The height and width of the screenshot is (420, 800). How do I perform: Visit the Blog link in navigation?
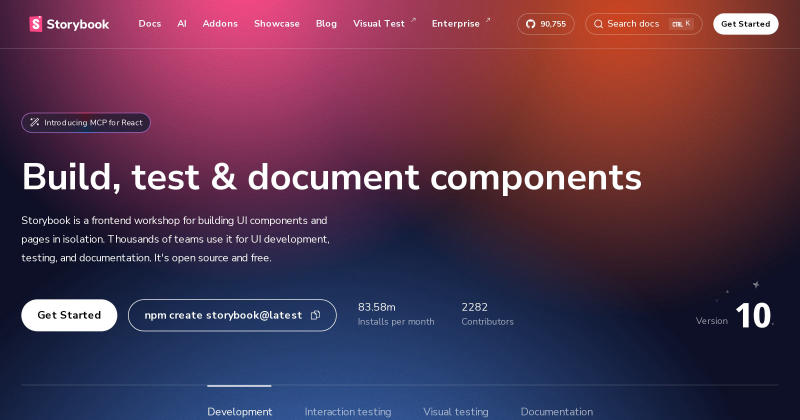point(326,24)
